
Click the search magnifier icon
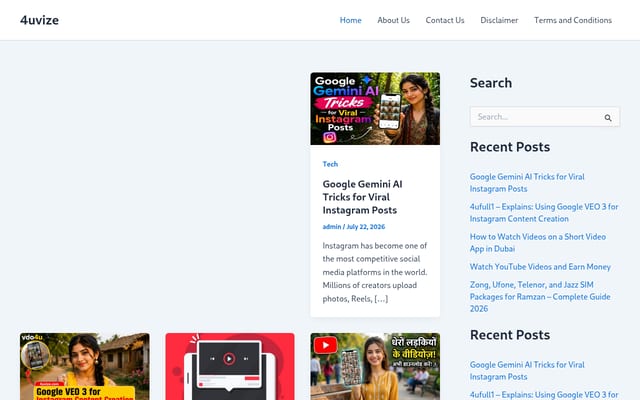608,118
